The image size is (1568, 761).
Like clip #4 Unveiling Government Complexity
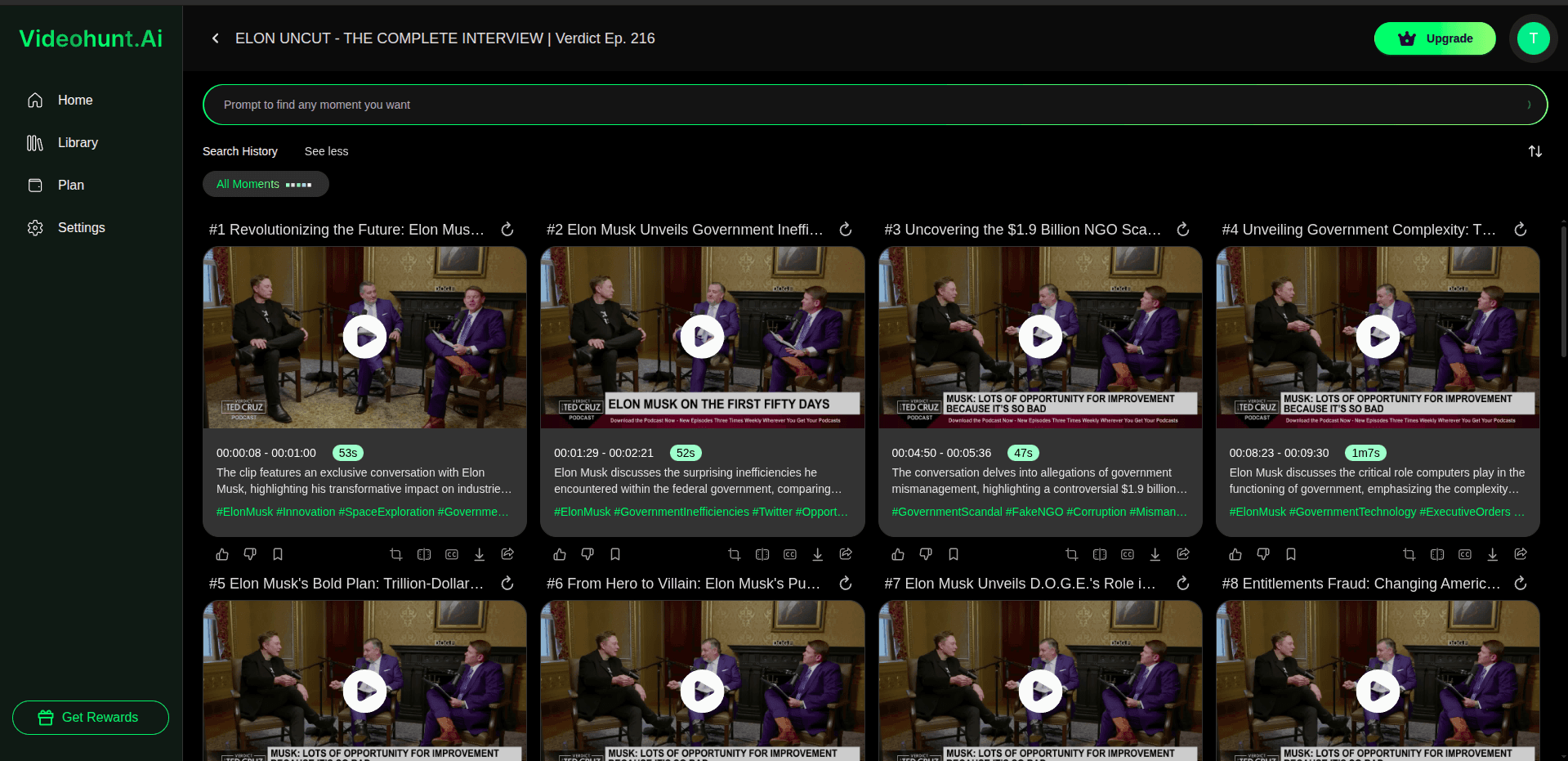pyautogui.click(x=1235, y=554)
